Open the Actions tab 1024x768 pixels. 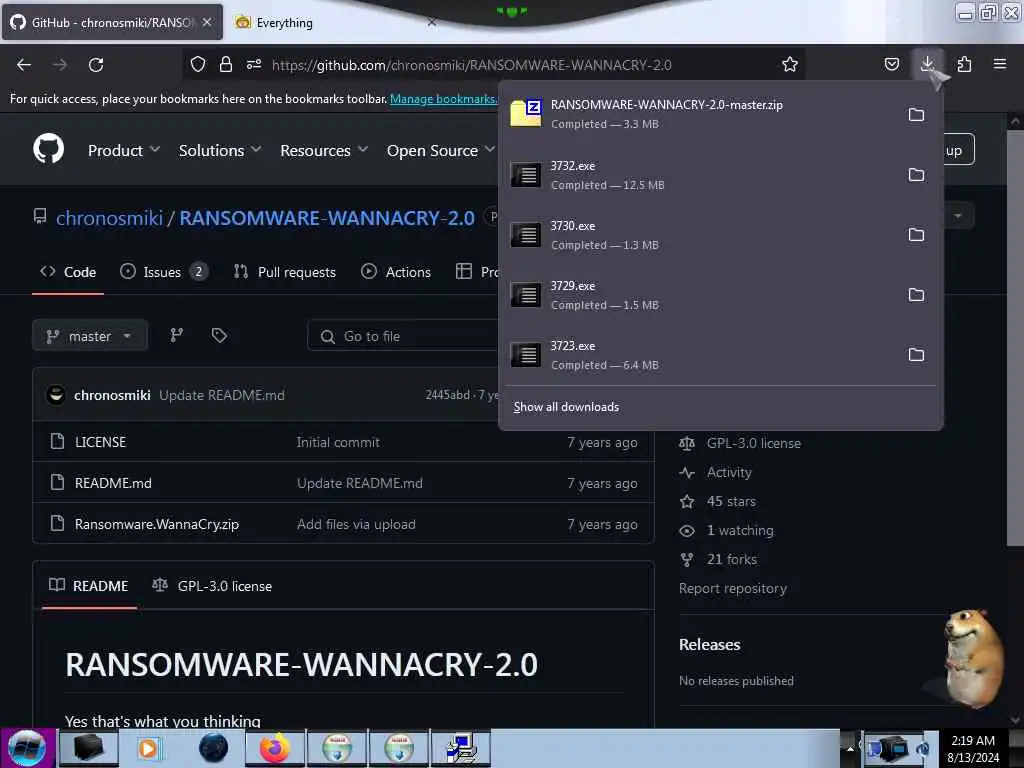point(396,272)
